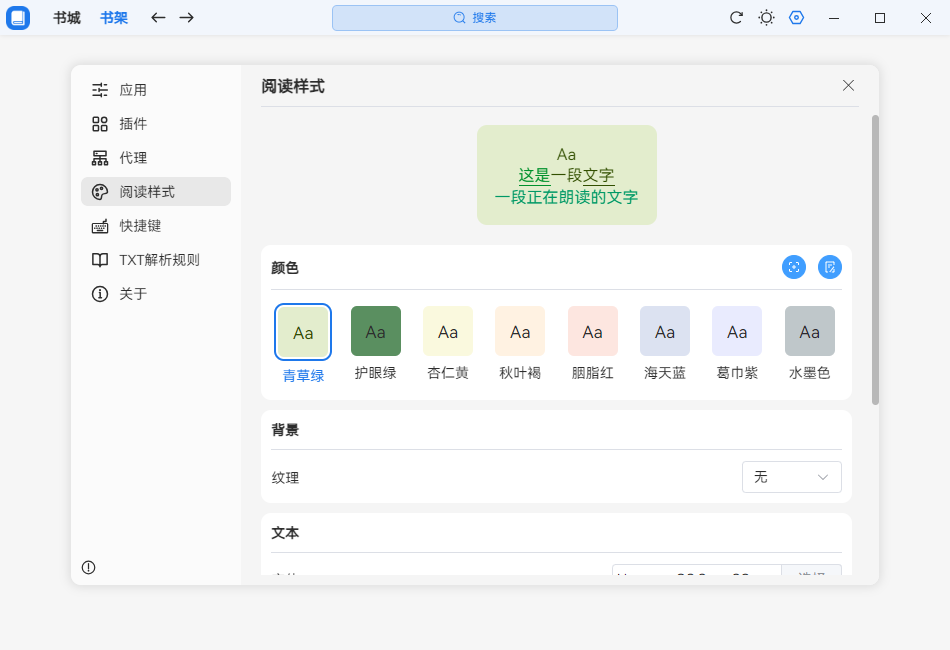Click the 纹理 label
Screen dimensions: 950x650
click(285, 477)
